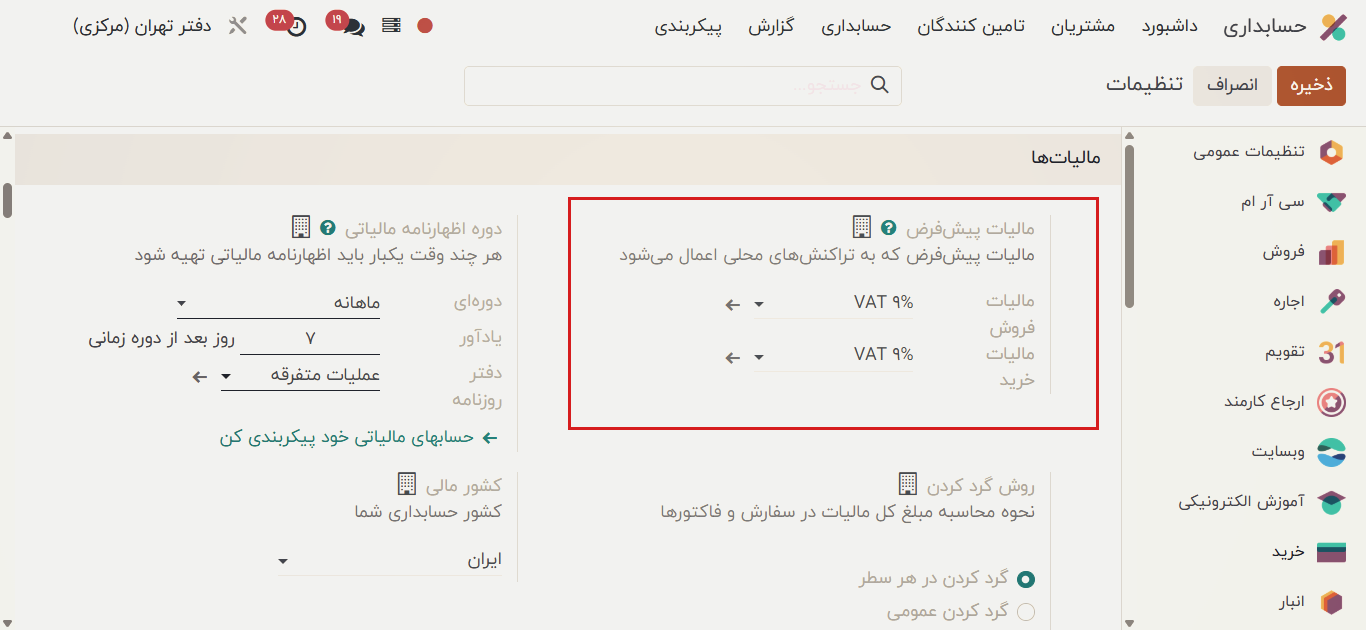Select radio گرد کردن عمومی

coord(1026,612)
